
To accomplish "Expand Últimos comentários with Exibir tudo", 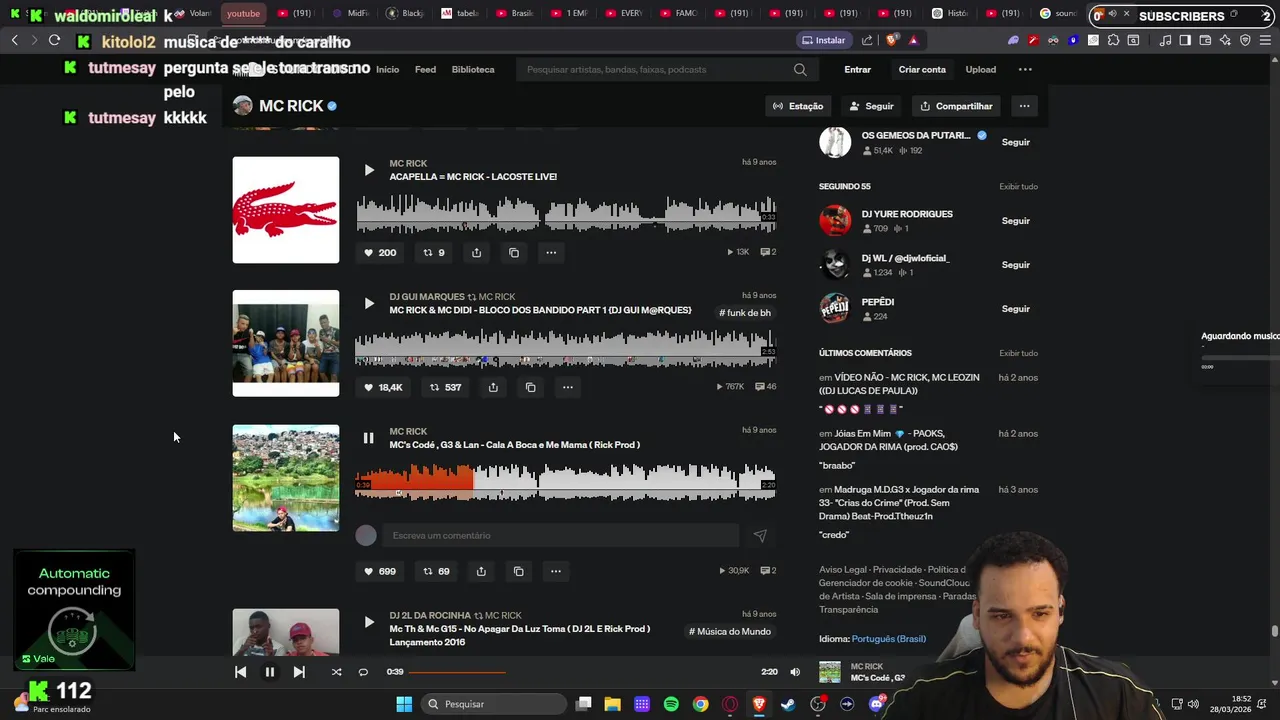I will click(x=1018, y=353).
